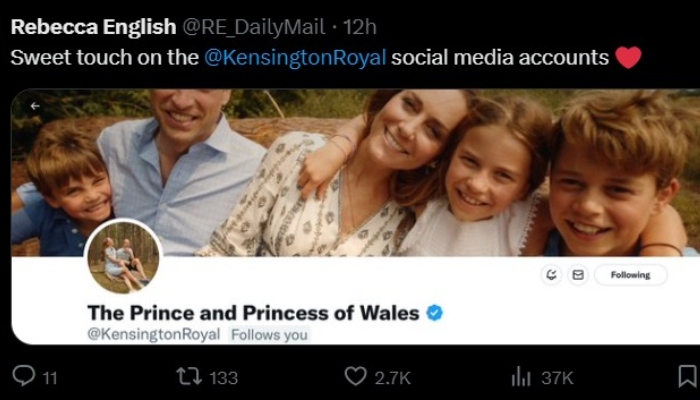The image size is (700, 400).
Task: Open the @KensingtonRoyal mention link in the tweet
Action: [295, 57]
